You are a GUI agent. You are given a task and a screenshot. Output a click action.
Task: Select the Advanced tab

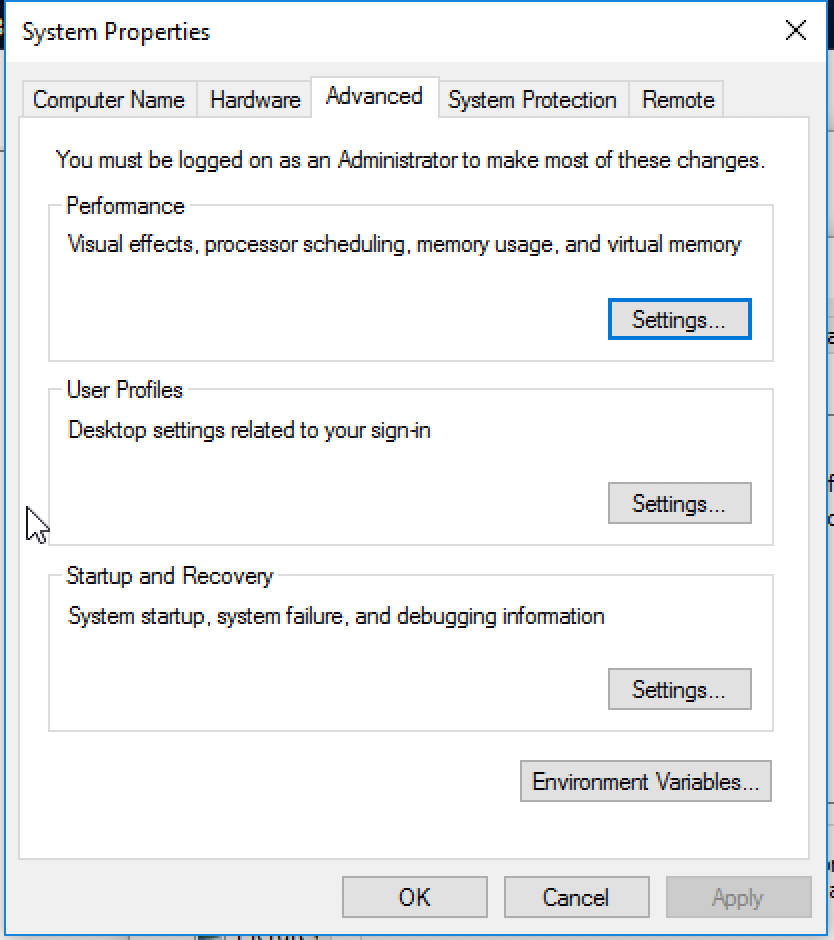(375, 97)
